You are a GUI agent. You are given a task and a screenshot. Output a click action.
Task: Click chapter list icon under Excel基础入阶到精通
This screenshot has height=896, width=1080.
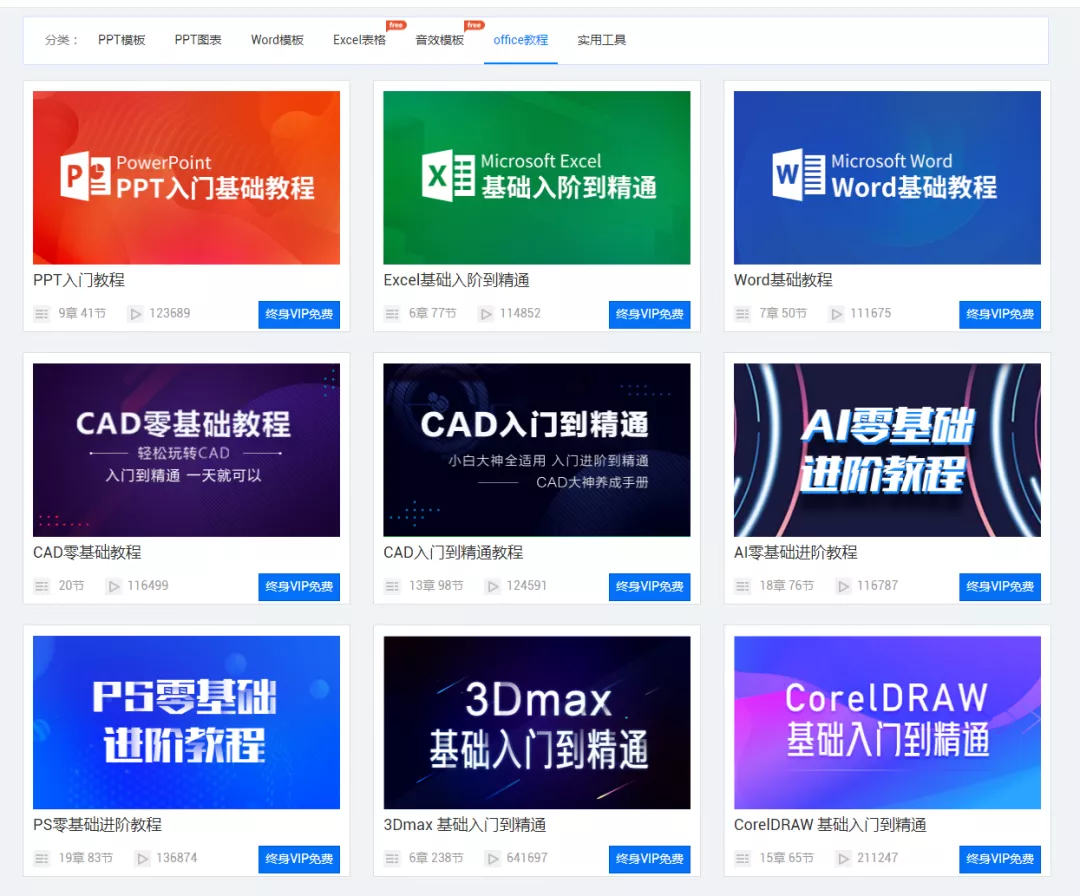click(392, 314)
